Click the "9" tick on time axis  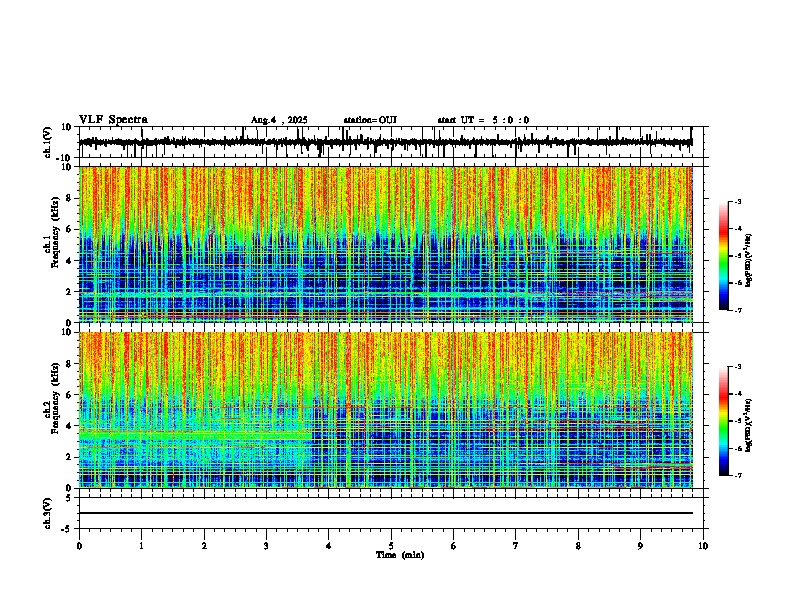pos(640,546)
